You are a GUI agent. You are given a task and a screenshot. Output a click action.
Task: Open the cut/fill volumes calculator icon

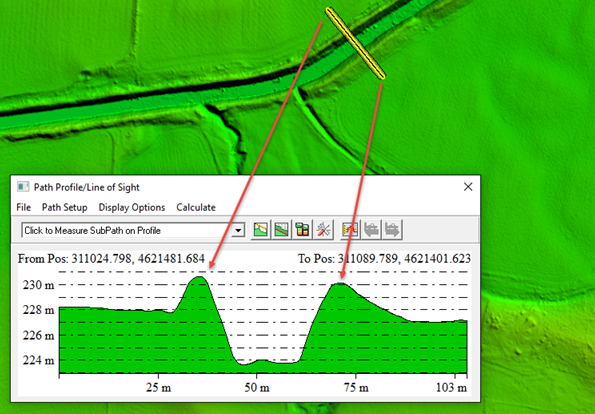(x=302, y=230)
